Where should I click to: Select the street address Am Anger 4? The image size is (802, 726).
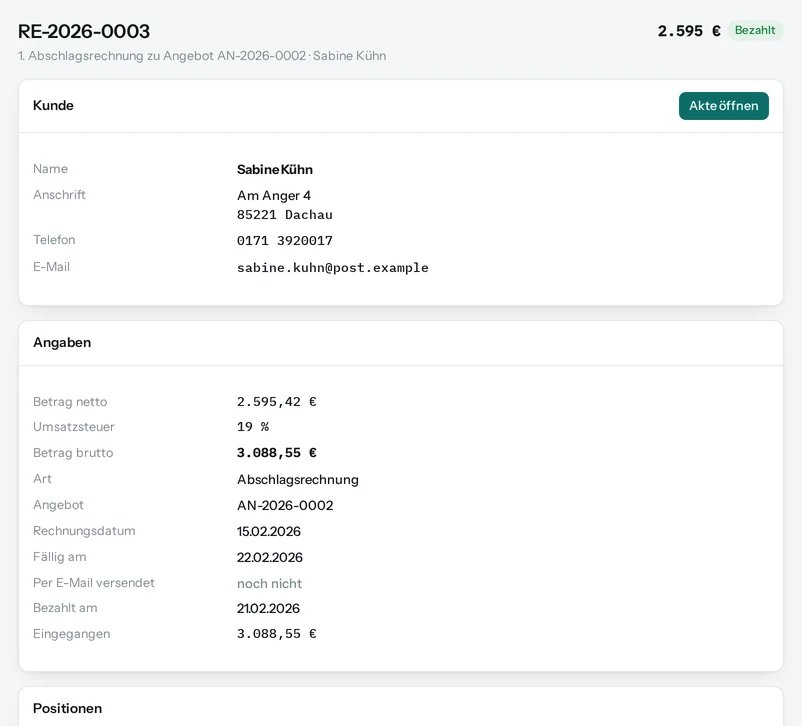274,195
